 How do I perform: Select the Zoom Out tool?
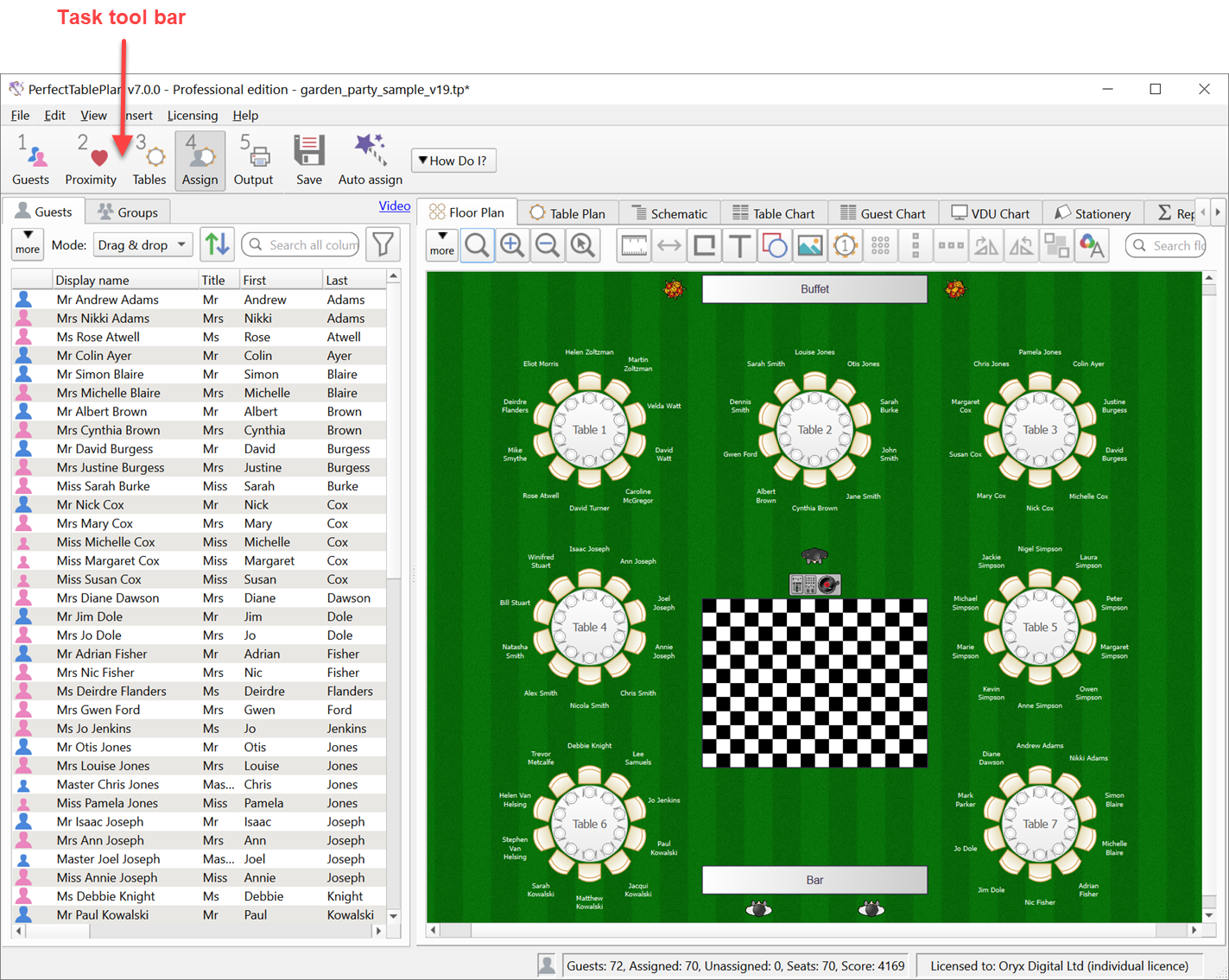coord(548,245)
